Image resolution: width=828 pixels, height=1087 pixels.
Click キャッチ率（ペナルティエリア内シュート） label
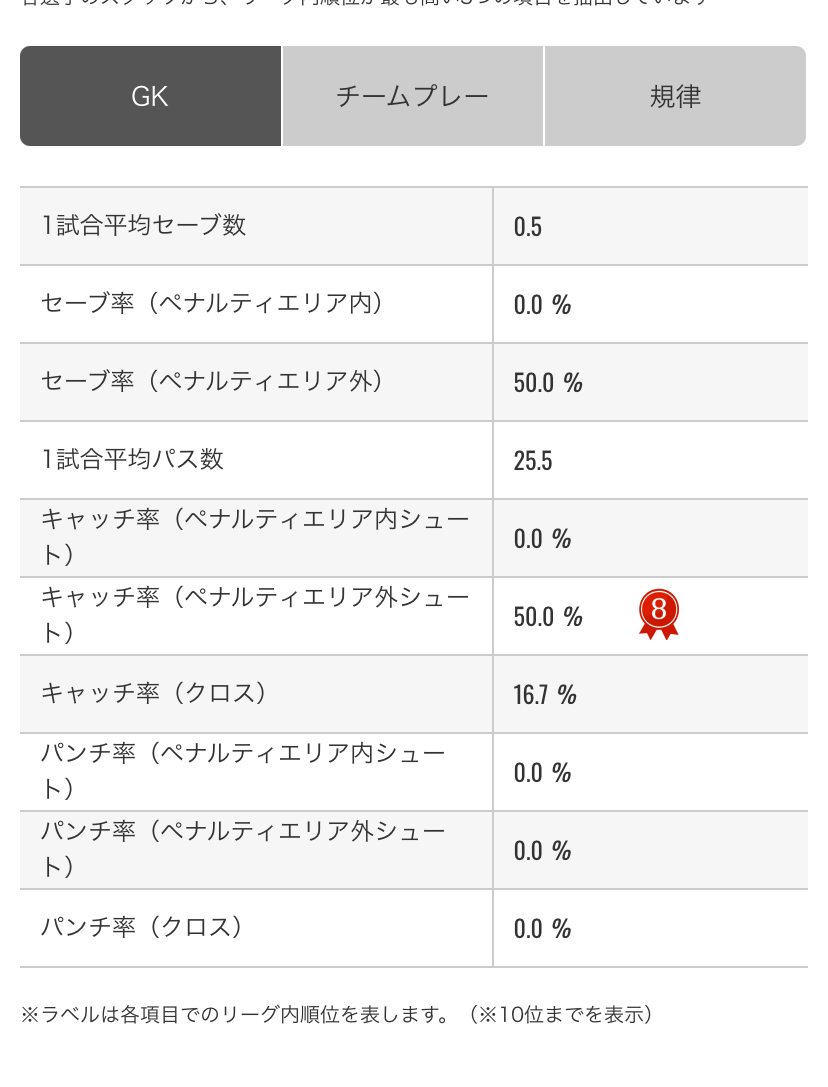pos(255,537)
